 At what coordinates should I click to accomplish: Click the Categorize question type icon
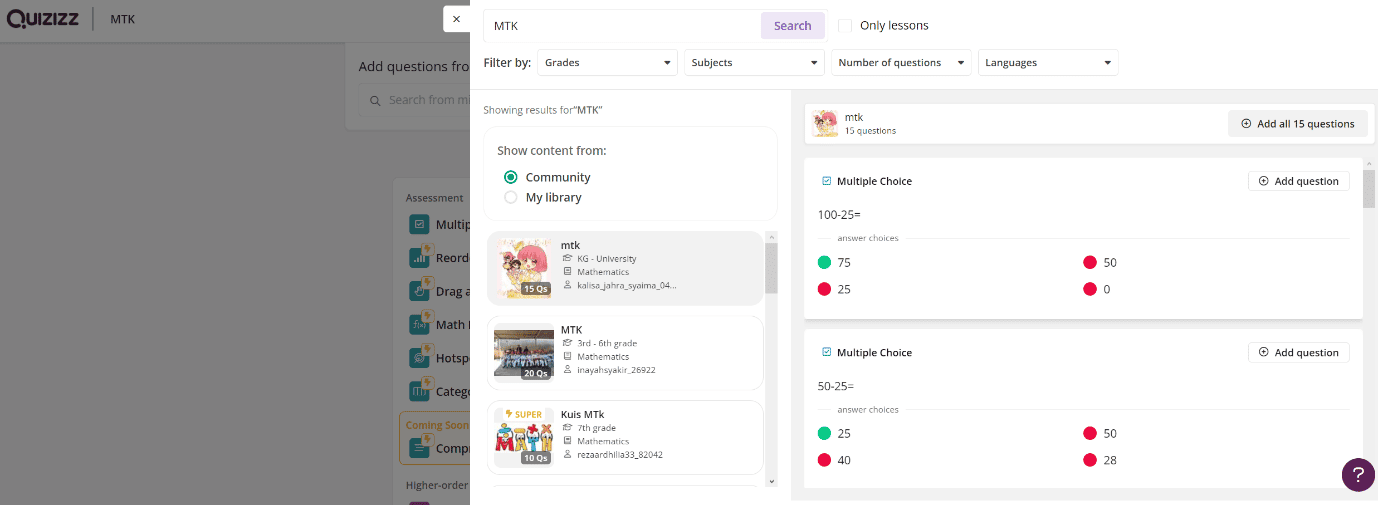(x=420, y=391)
